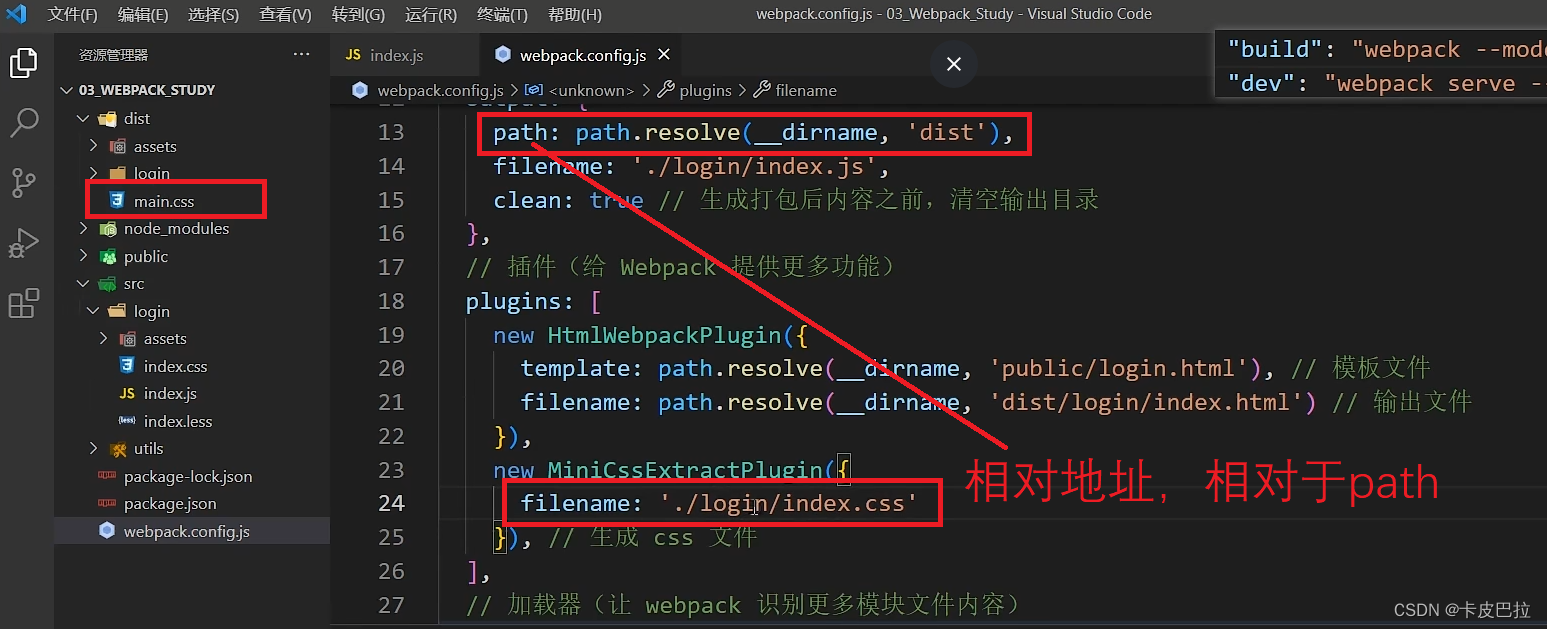The width and height of the screenshot is (1547, 629).
Task: Click the VS Code logo in the title bar
Action: click(x=17, y=14)
